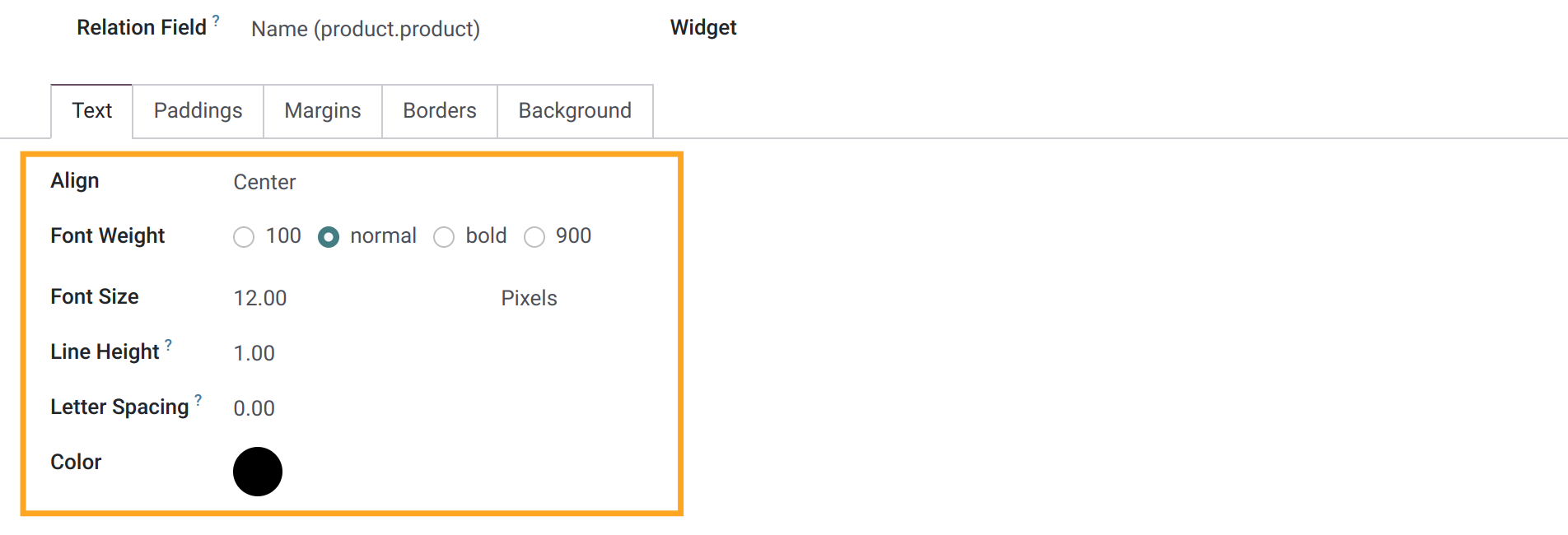Click the Font Size field showing 12.00
This screenshot has width=1568, height=535.
(x=362, y=298)
